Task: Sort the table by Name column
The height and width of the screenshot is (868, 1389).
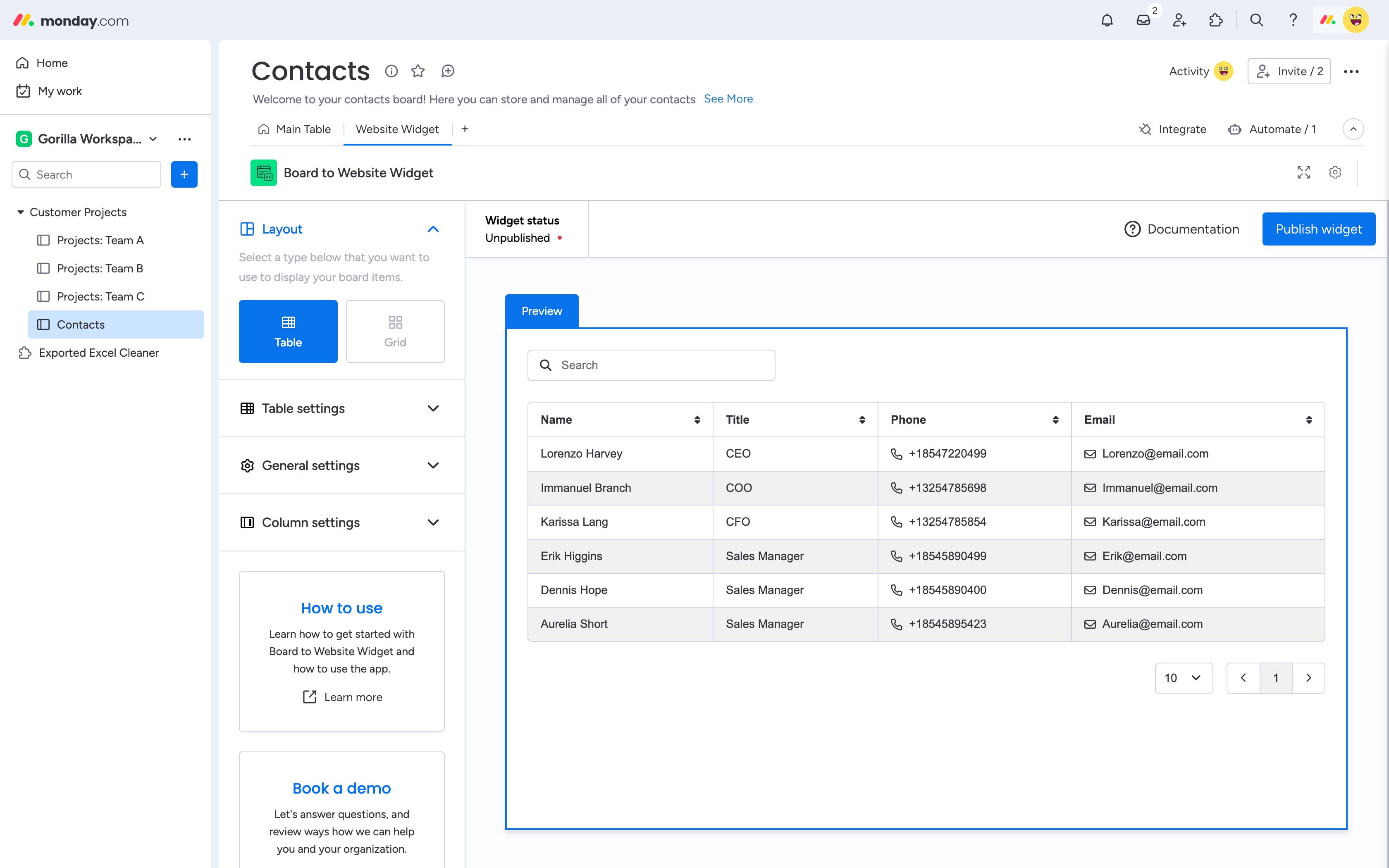Action: pos(697,420)
